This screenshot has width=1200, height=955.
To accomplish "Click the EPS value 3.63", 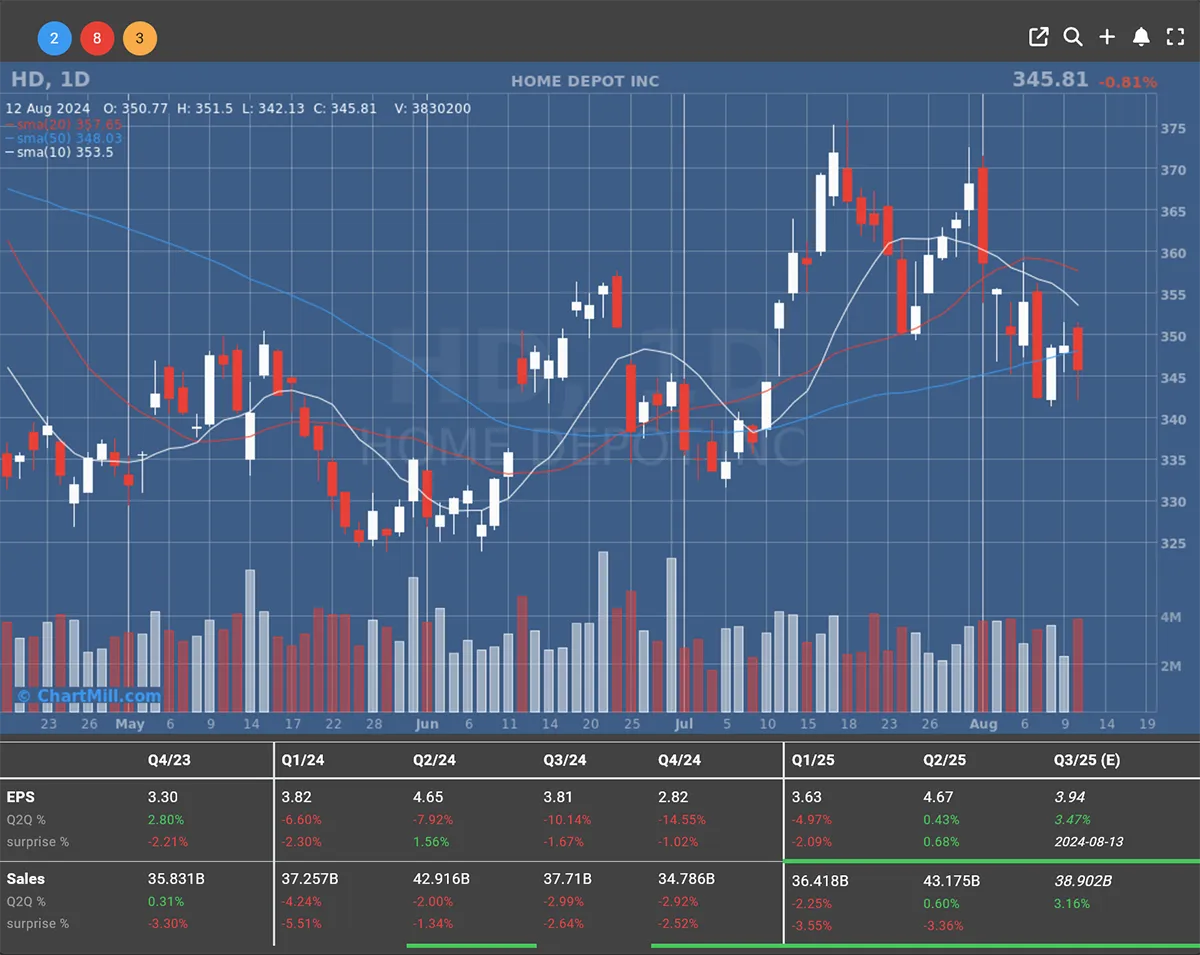I will point(807,797).
